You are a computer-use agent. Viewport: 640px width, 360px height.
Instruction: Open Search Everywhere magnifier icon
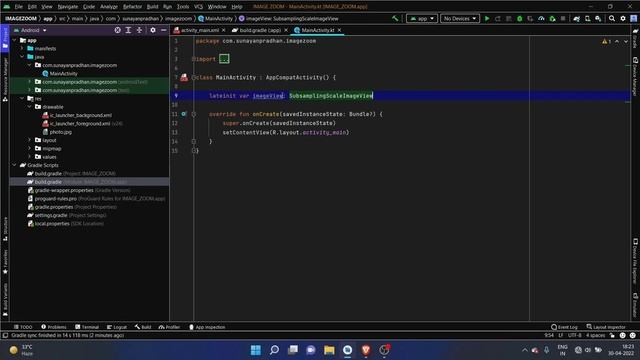click(612, 18)
